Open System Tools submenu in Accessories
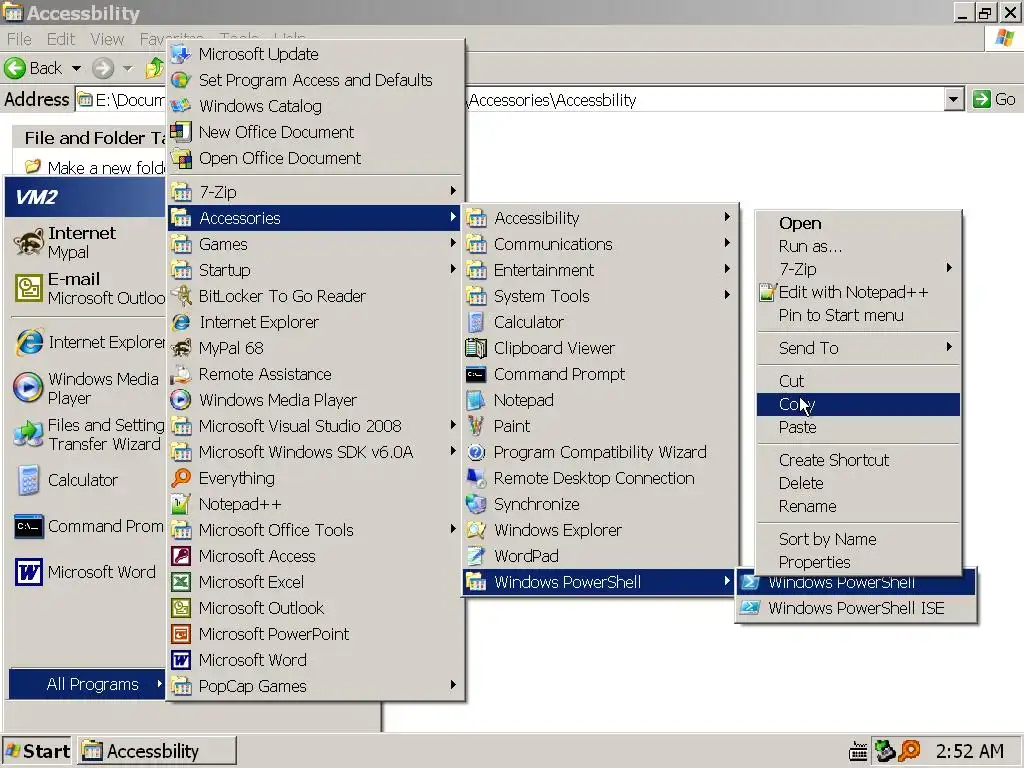The height and width of the screenshot is (768, 1024). click(x=601, y=296)
